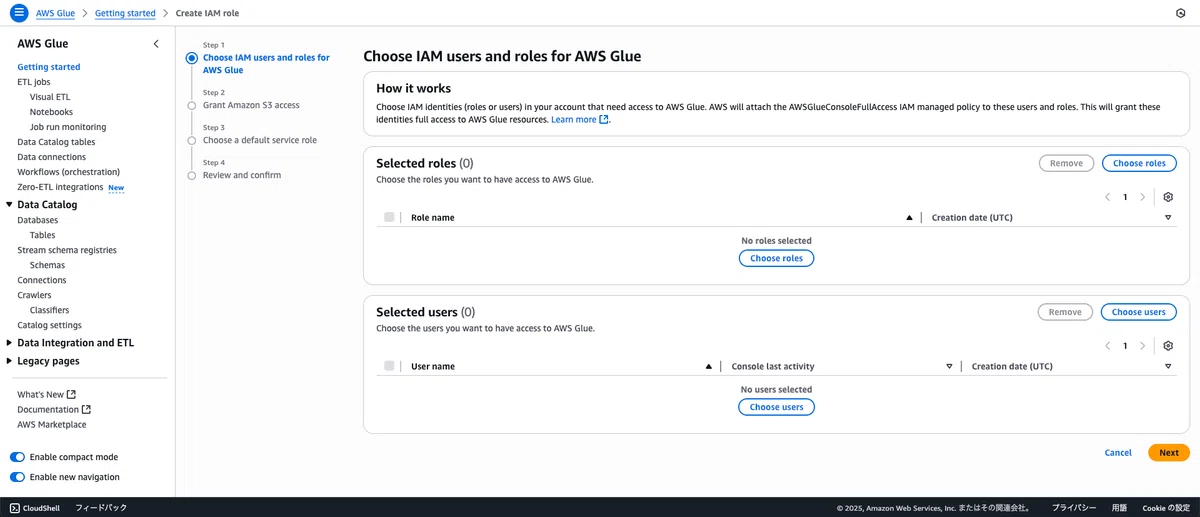The image size is (1200, 517).
Task: Open Getting started in sidebar
Action: [49, 67]
